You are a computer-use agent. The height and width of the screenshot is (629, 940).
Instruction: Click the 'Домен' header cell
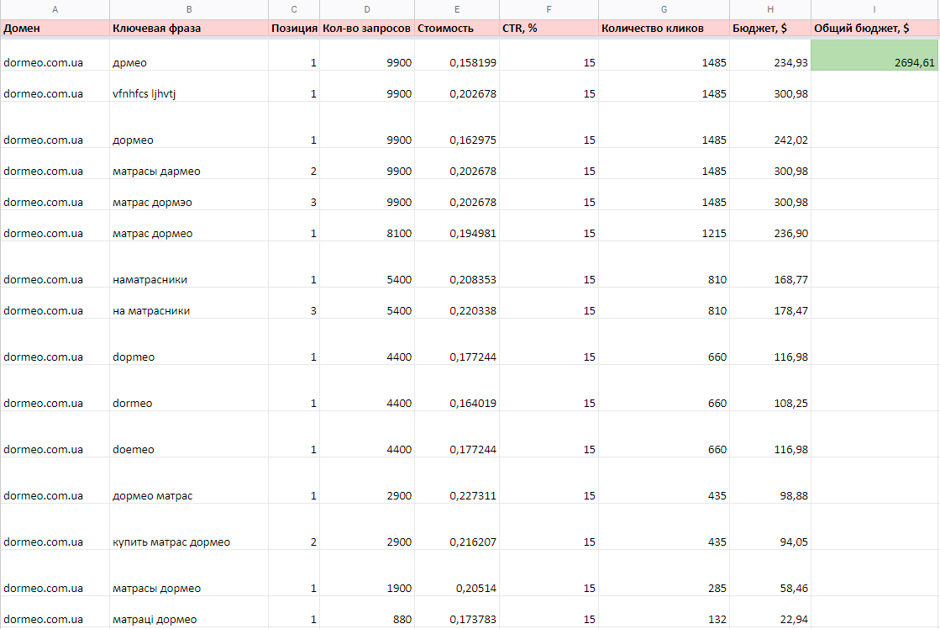click(55, 28)
